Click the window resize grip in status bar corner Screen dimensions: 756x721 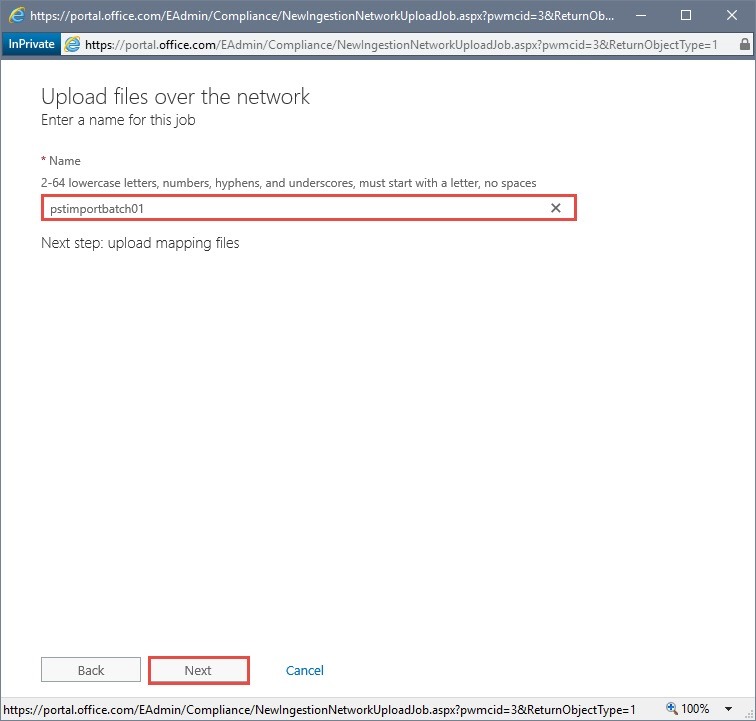(x=749, y=714)
